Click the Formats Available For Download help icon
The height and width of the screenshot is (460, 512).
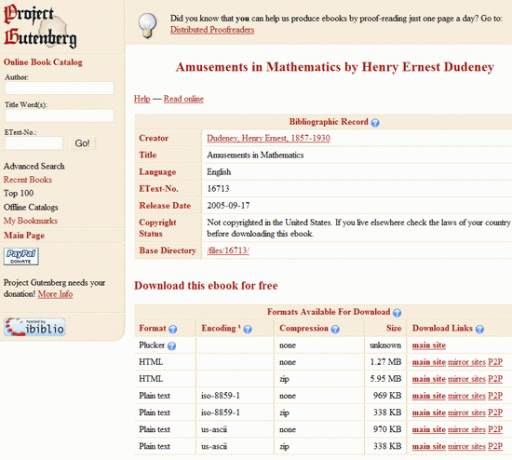pyautogui.click(x=397, y=313)
